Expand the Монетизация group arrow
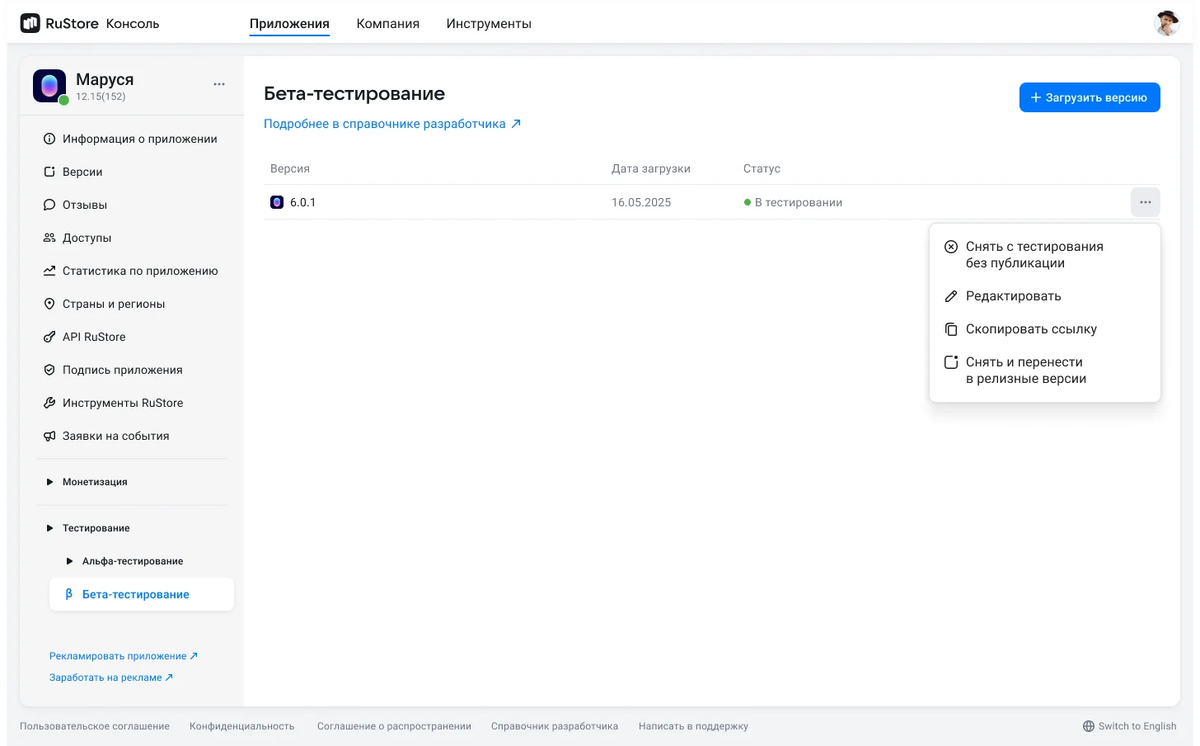Image resolution: width=1200 pixels, height=746 pixels. click(x=50, y=482)
